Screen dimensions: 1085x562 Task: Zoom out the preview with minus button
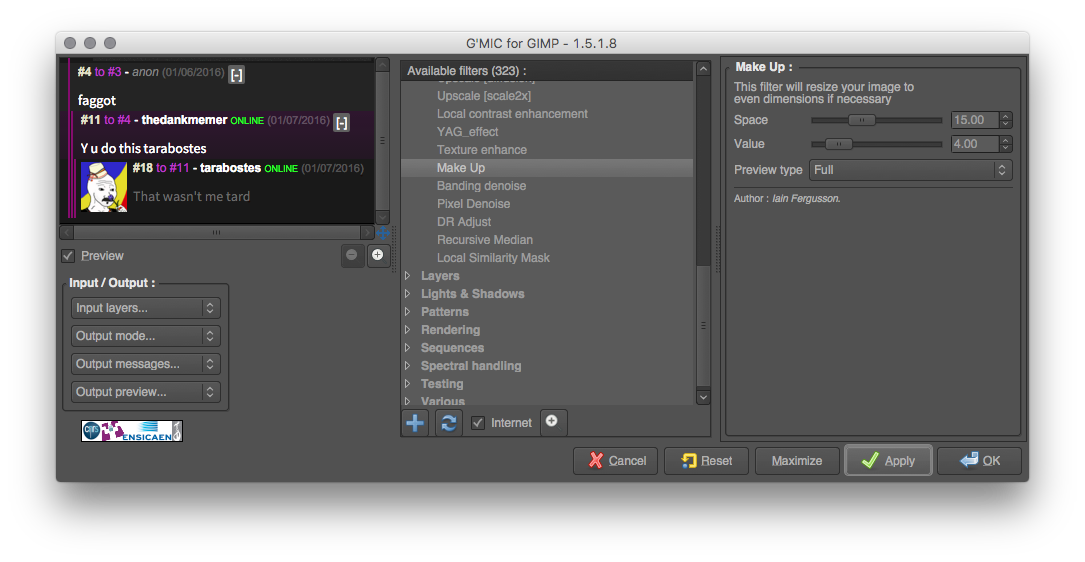352,255
